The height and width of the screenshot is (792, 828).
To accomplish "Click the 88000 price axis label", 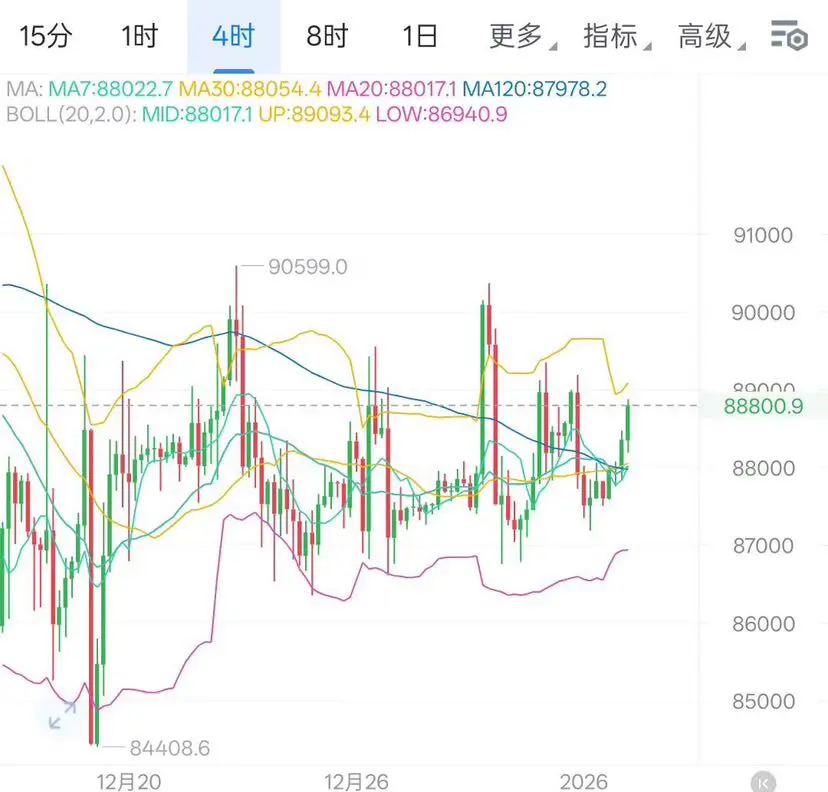I will [763, 468].
